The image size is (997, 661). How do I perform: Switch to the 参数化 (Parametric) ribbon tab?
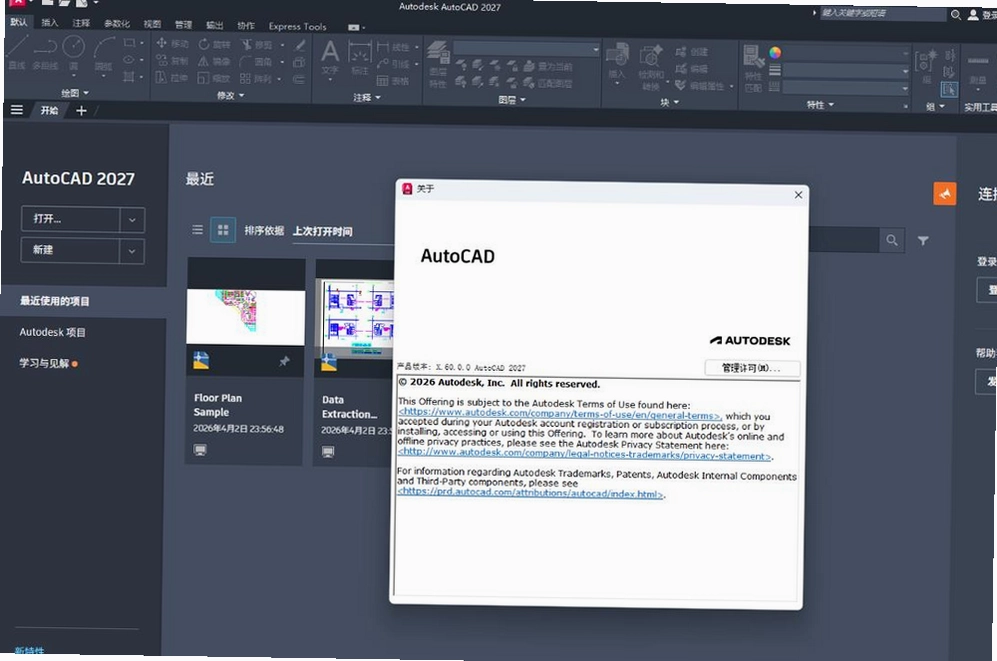click(x=117, y=24)
